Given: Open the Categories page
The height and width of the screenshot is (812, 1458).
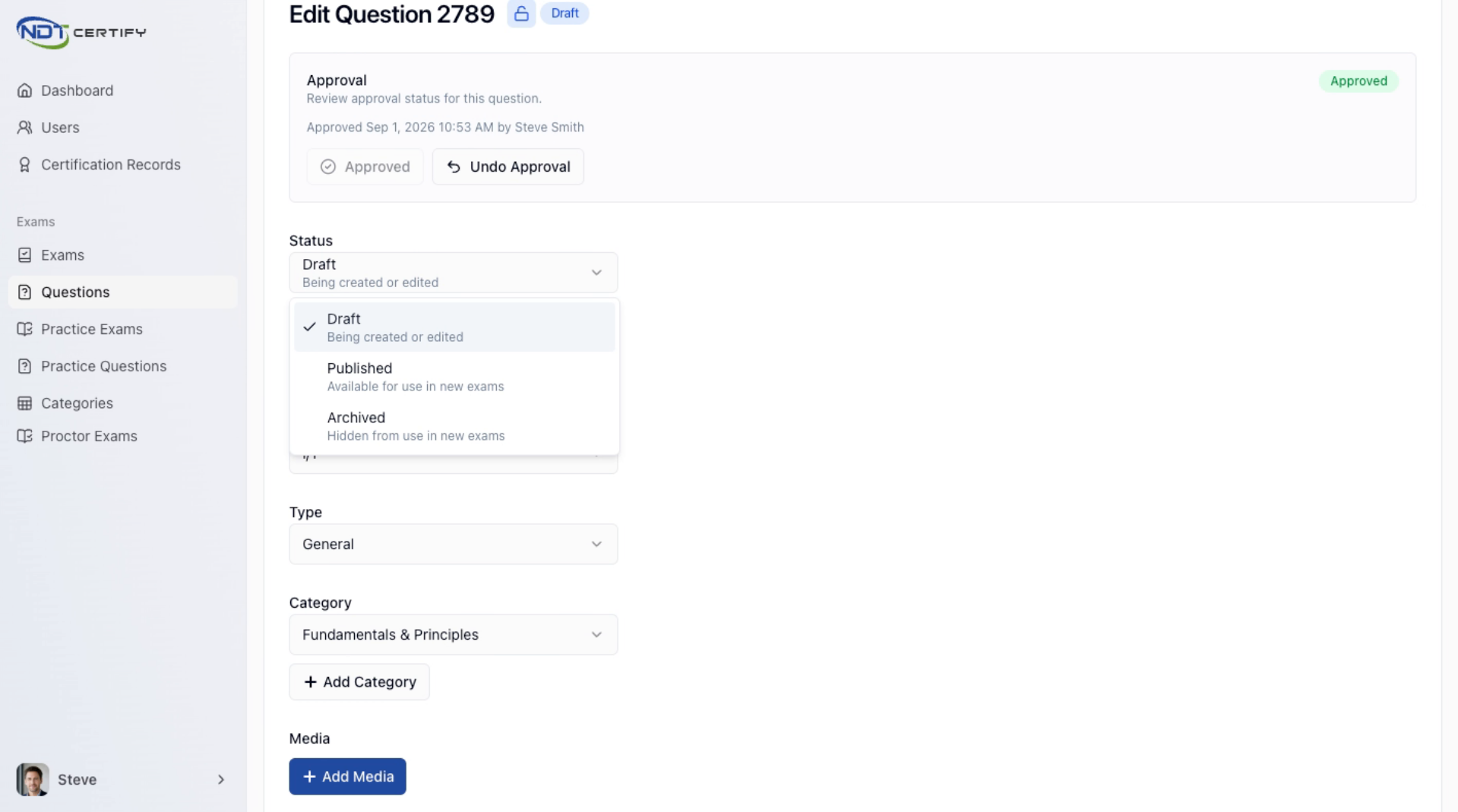Looking at the screenshot, I should [x=123, y=403].
